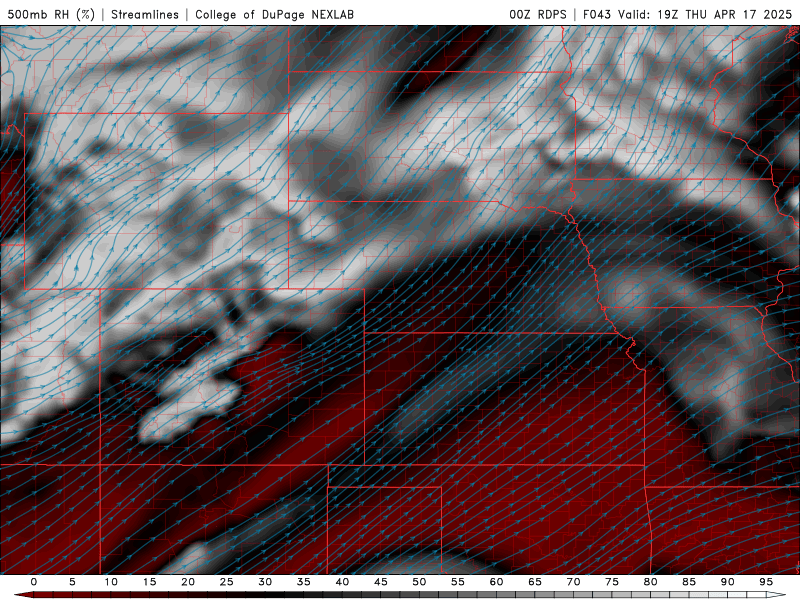Click the "F043" forecast hour label

(597, 14)
